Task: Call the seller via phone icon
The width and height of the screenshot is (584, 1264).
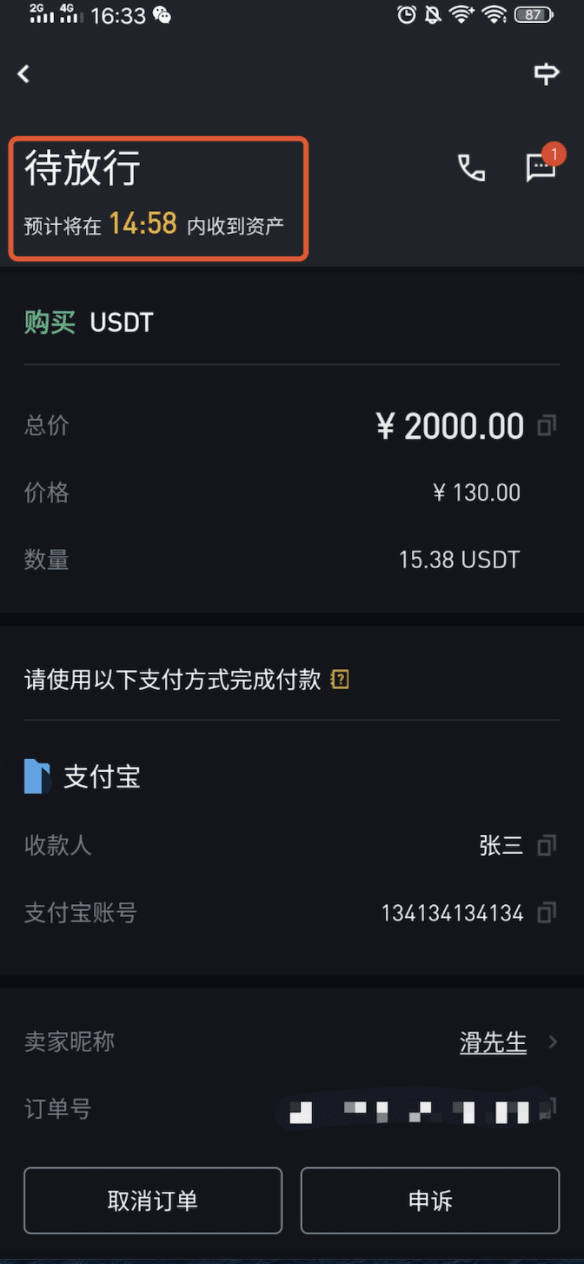Action: [471, 168]
